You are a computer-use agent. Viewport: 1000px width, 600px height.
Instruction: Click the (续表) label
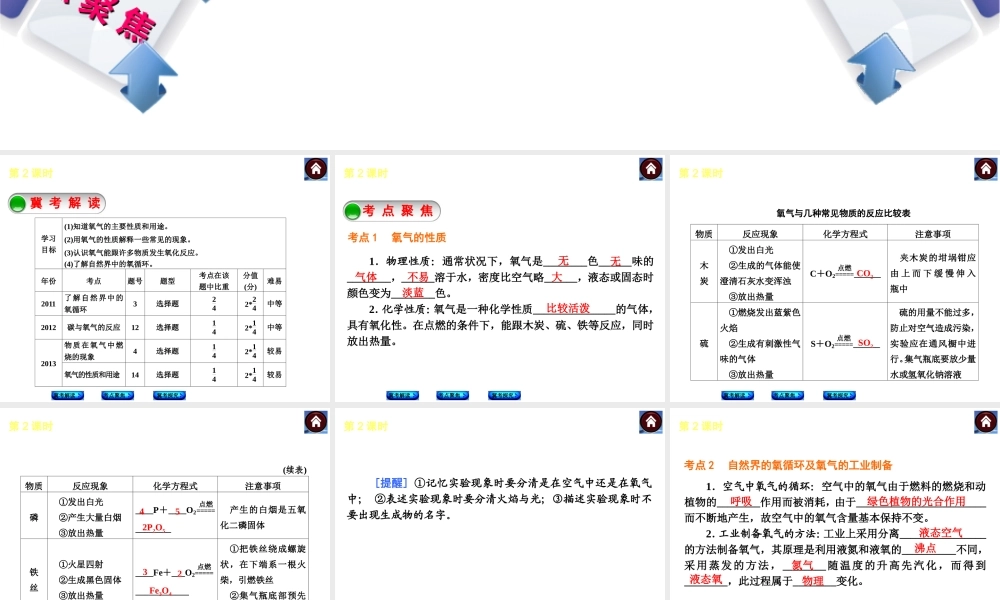click(295, 469)
